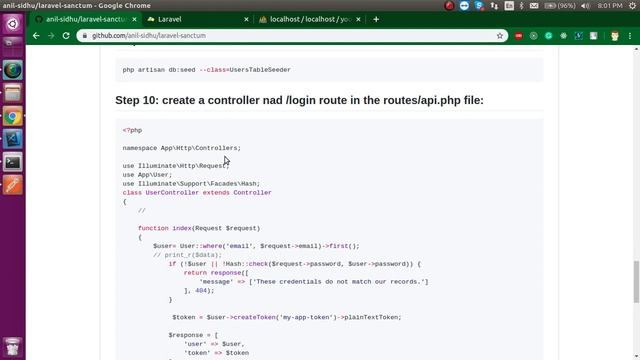
Task: Reload the GitHub page
Action: tap(66, 36)
